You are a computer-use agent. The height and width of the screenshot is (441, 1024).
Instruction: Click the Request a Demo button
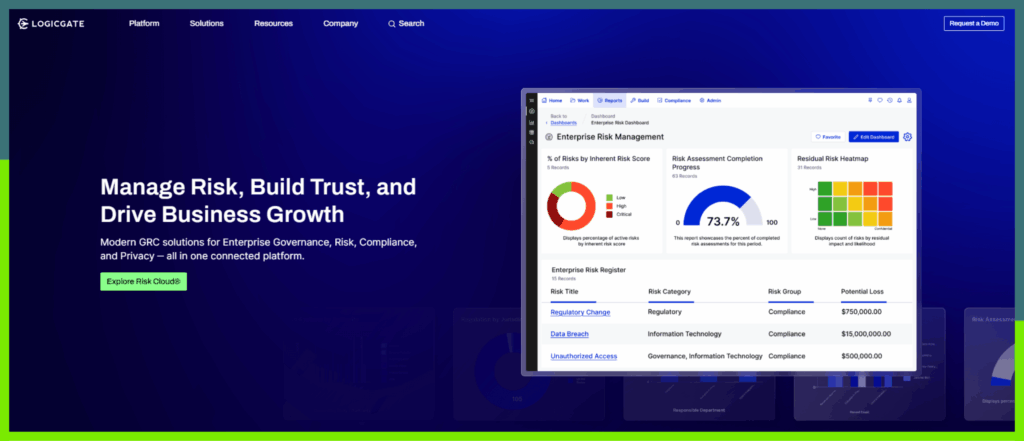(973, 24)
